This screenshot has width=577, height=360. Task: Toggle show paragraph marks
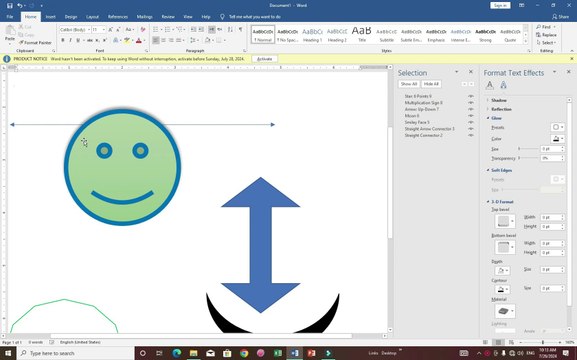click(x=240, y=29)
